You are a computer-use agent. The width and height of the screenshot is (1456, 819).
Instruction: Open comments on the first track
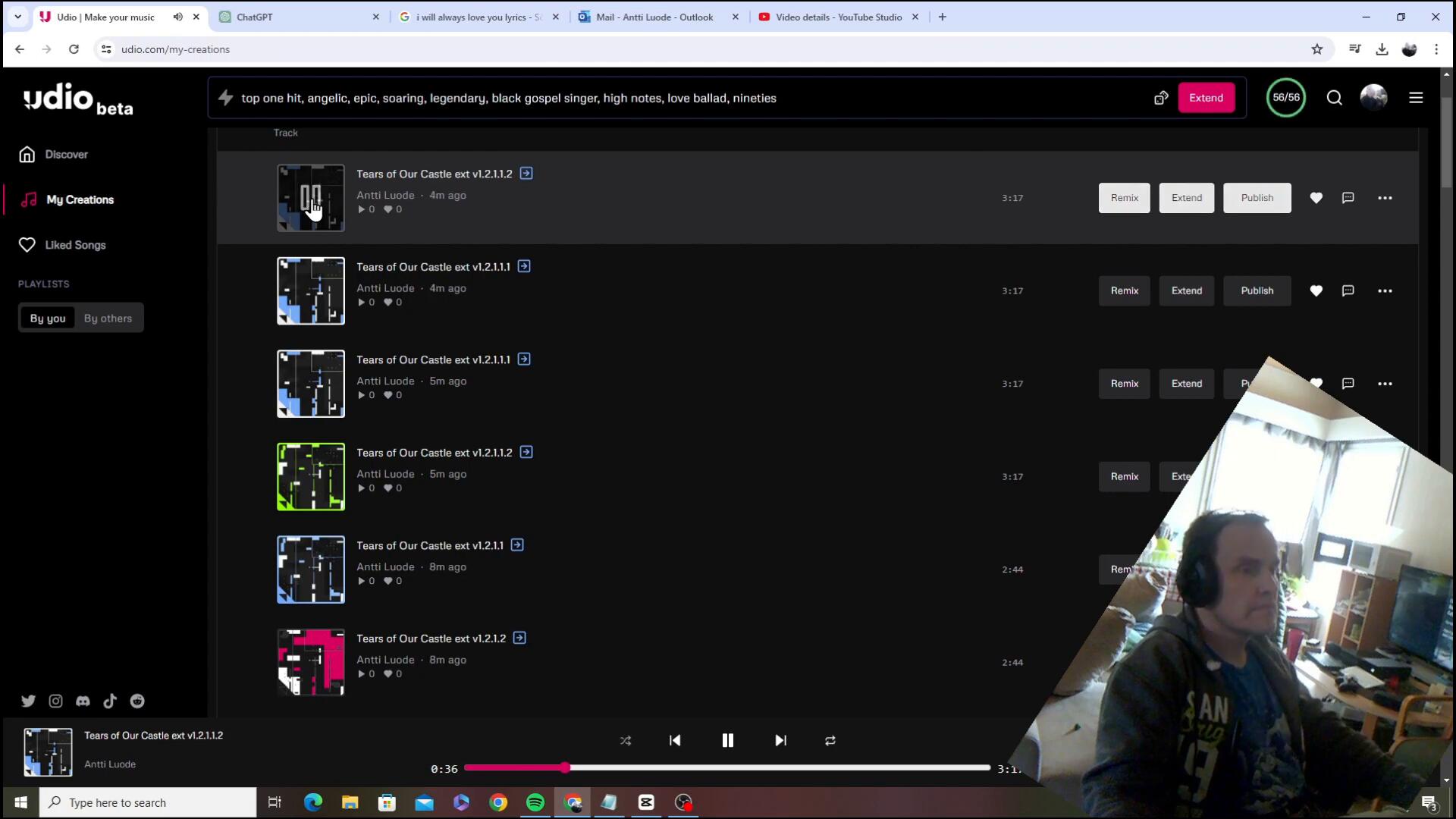pos(1348,198)
